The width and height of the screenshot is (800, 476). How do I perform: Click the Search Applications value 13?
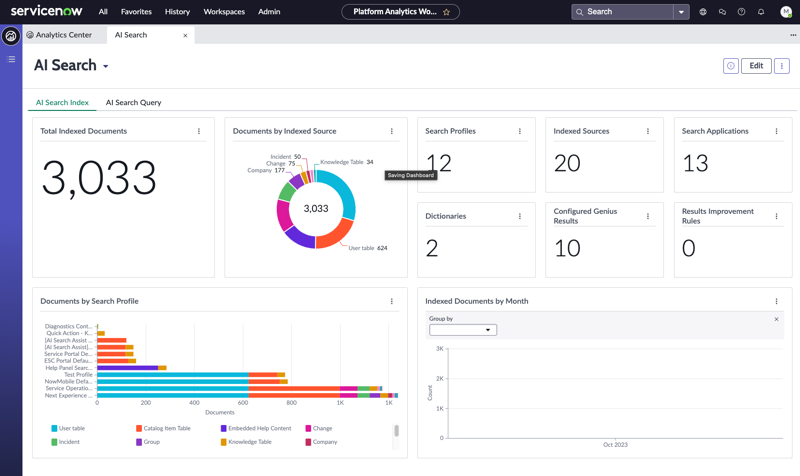[x=695, y=163]
